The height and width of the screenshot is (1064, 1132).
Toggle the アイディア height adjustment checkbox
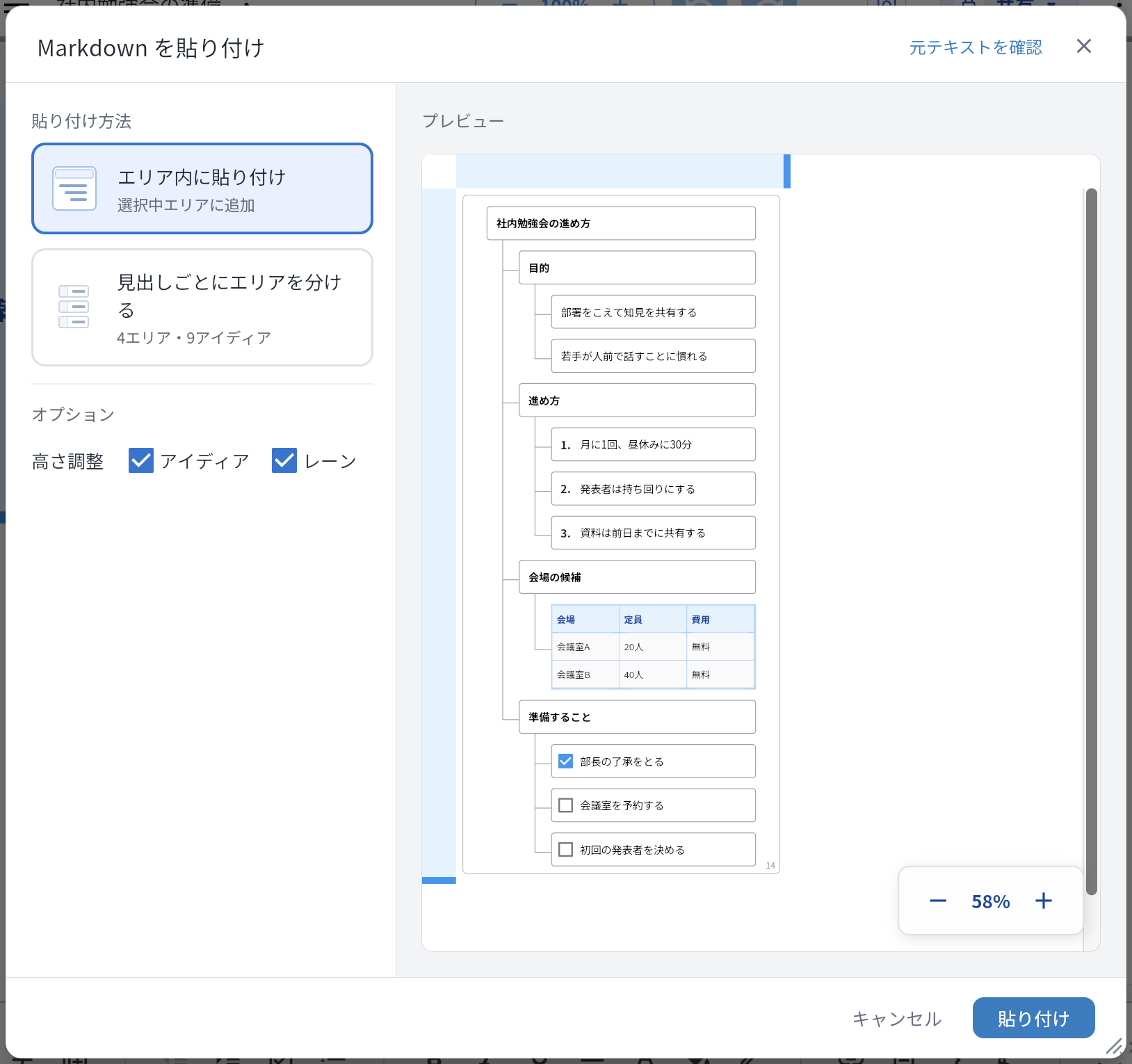pyautogui.click(x=141, y=460)
